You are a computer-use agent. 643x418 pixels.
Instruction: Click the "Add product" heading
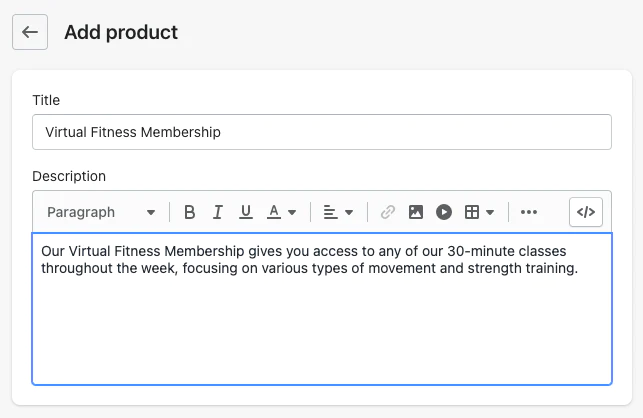pos(121,32)
